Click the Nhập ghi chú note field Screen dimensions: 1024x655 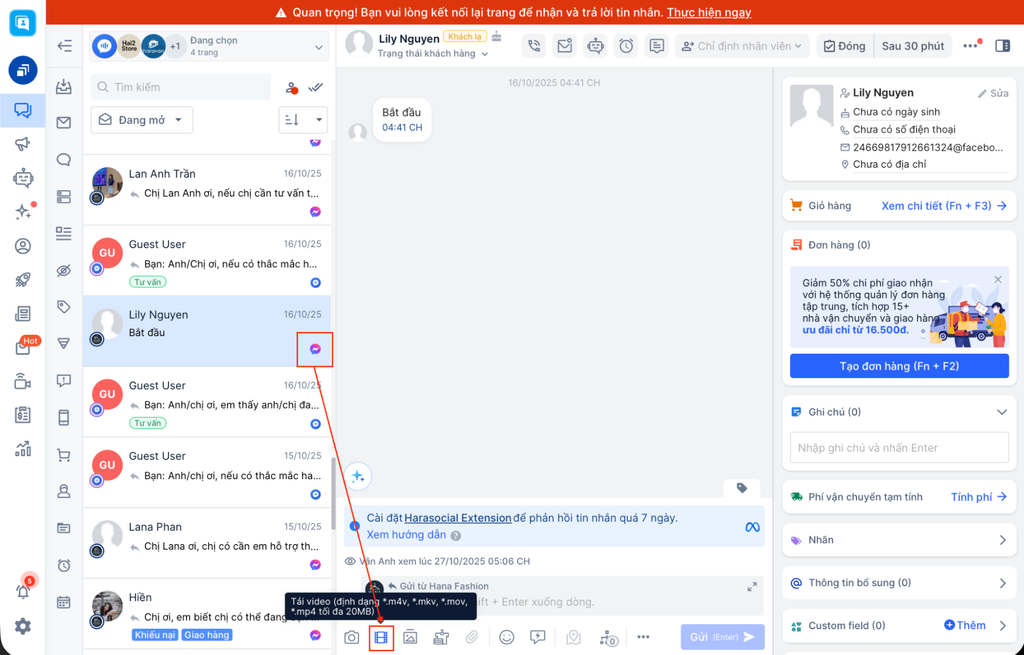pyautogui.click(x=899, y=448)
